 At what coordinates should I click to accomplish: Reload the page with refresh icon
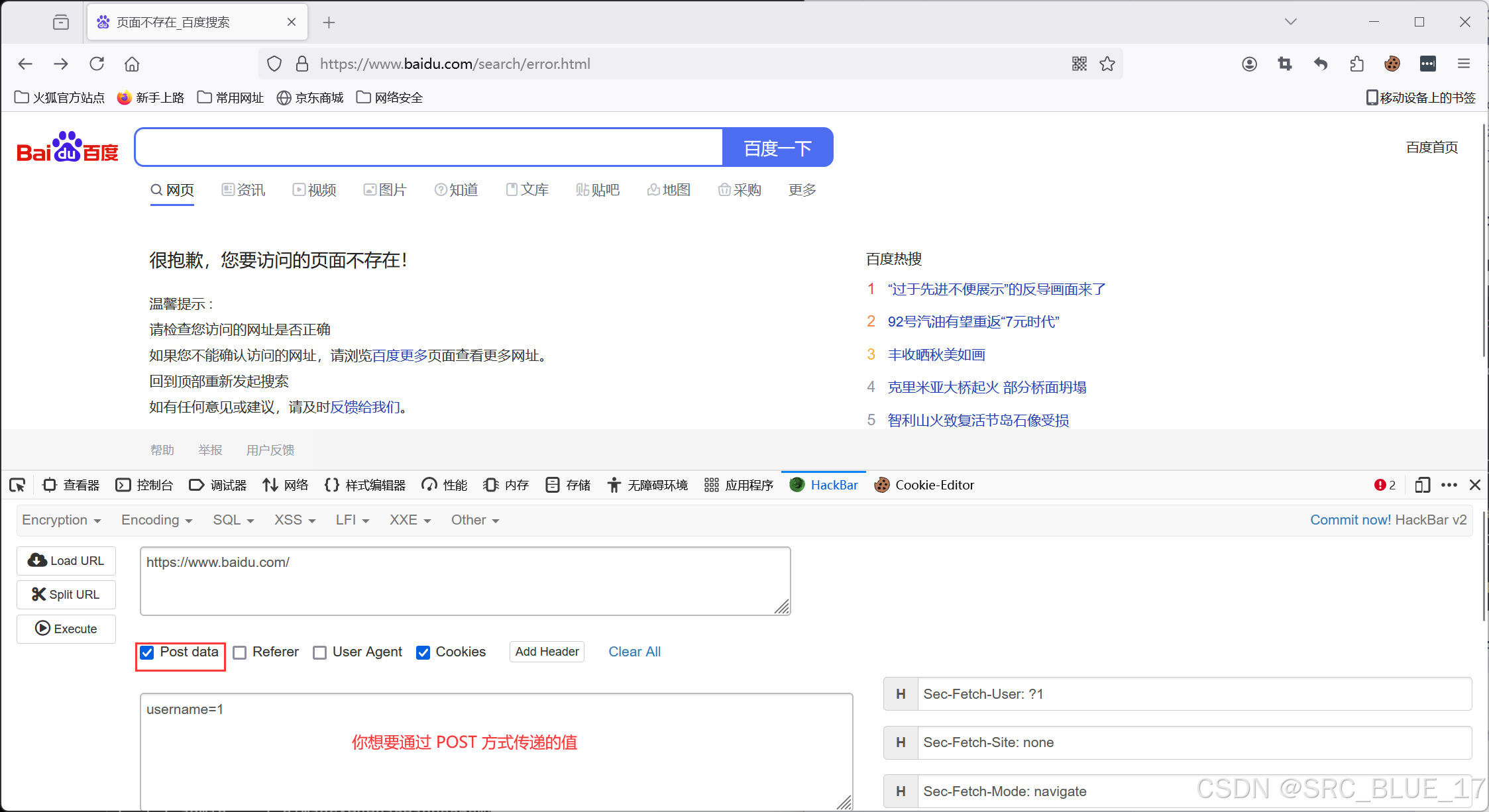tap(97, 64)
